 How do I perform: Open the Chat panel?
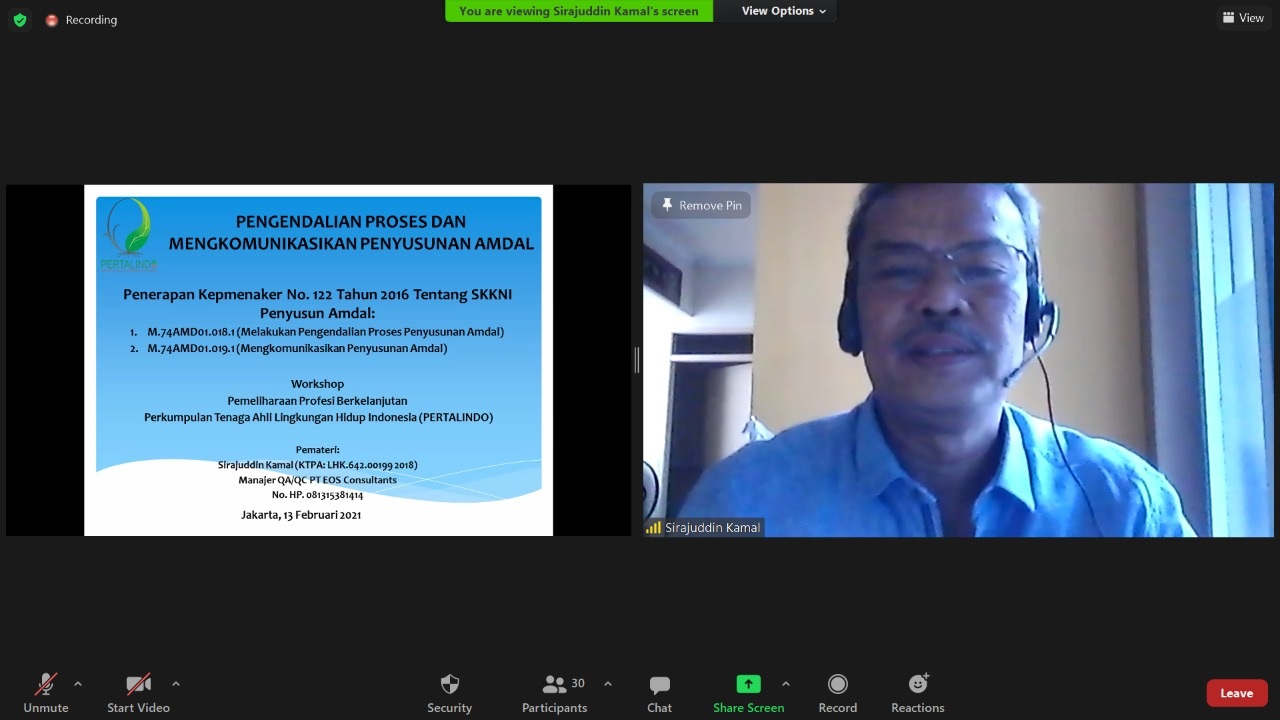point(659,685)
